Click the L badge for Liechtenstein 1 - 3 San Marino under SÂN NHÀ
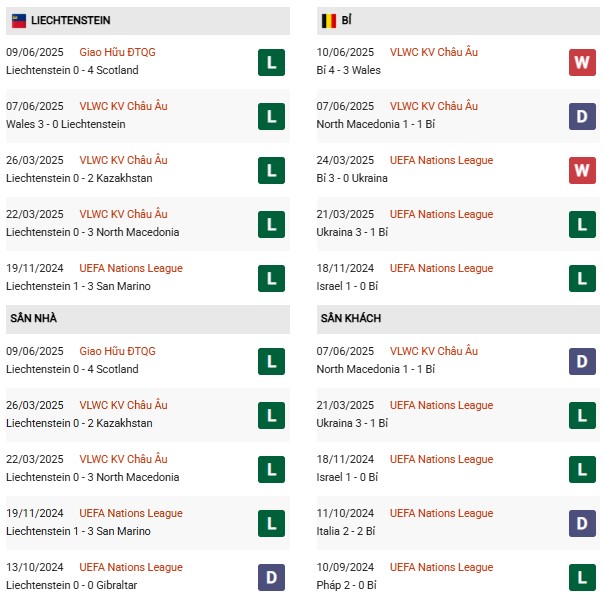This screenshot has height=600, width=604. [271, 523]
